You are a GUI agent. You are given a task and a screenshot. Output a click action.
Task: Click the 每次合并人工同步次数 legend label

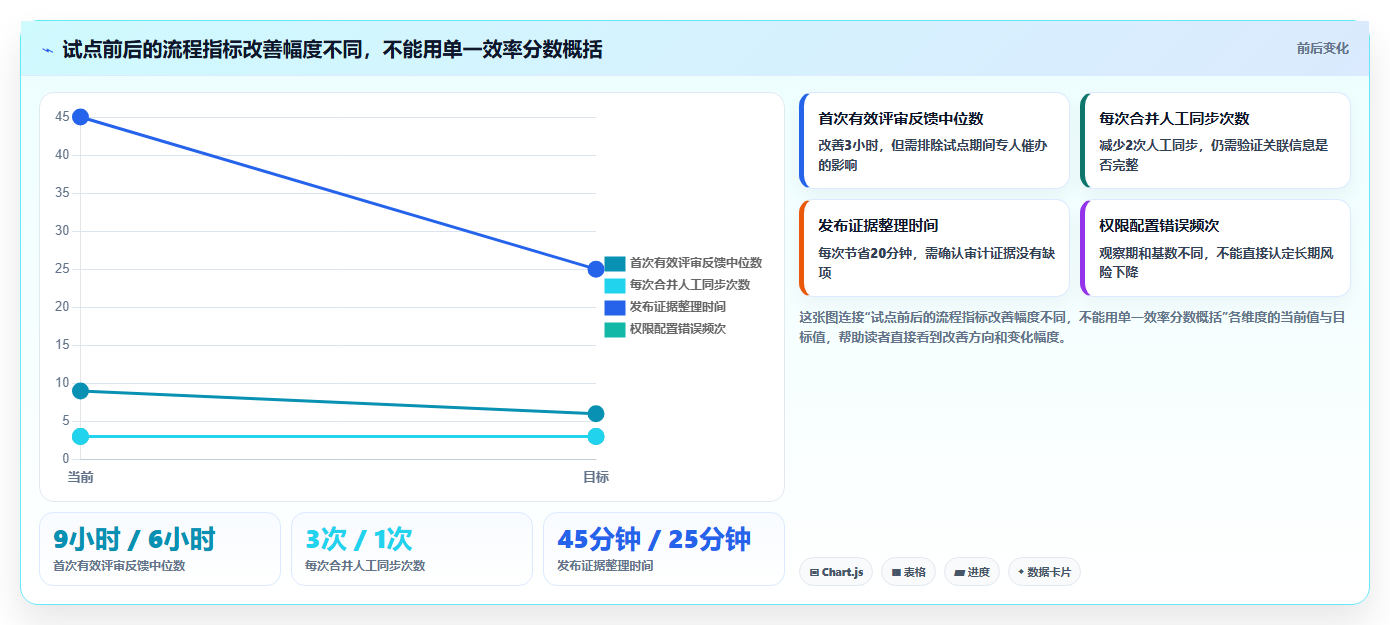point(690,285)
